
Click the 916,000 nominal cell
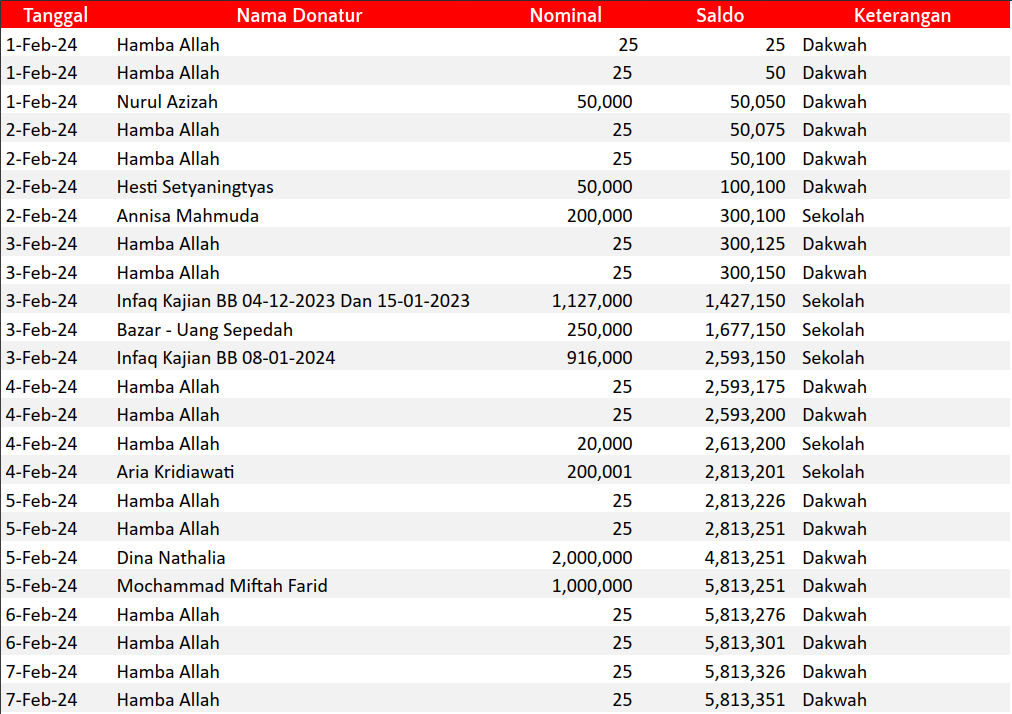(604, 358)
